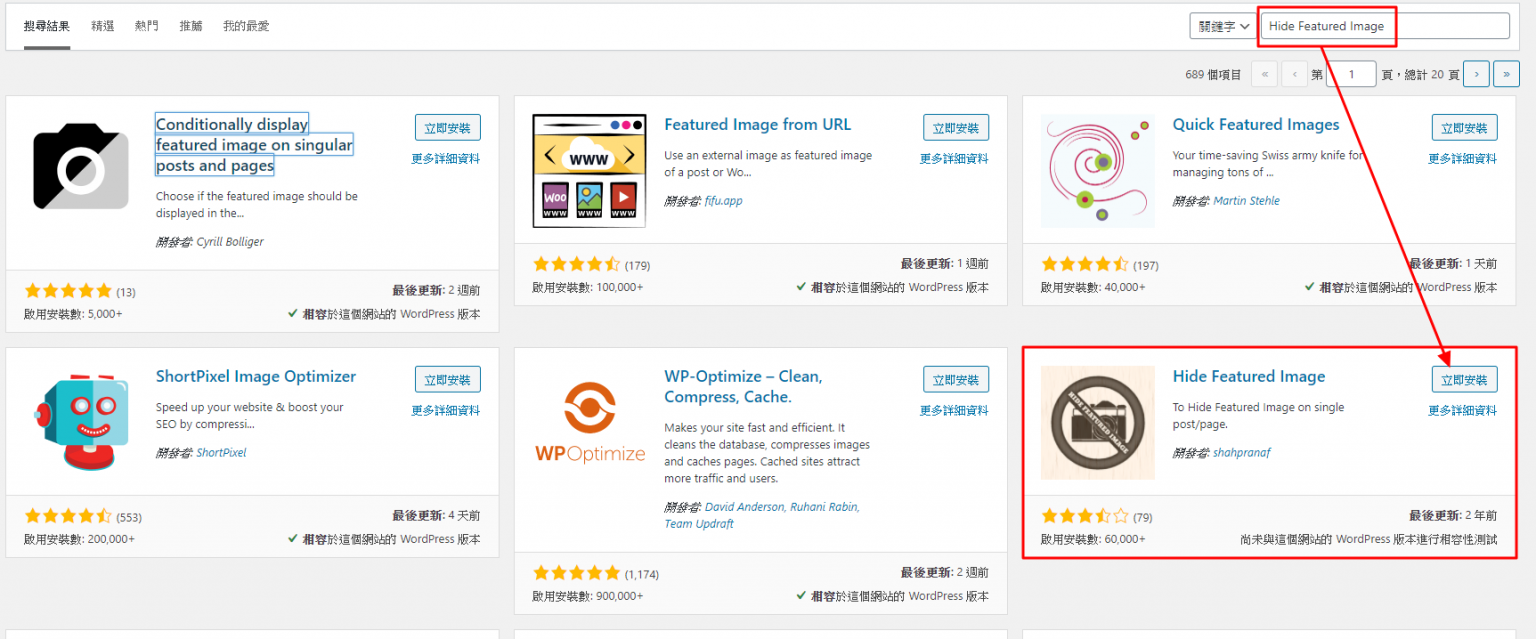Click the Hide Featured Image plugin icon
The image size is (1536, 639).
[1090, 422]
